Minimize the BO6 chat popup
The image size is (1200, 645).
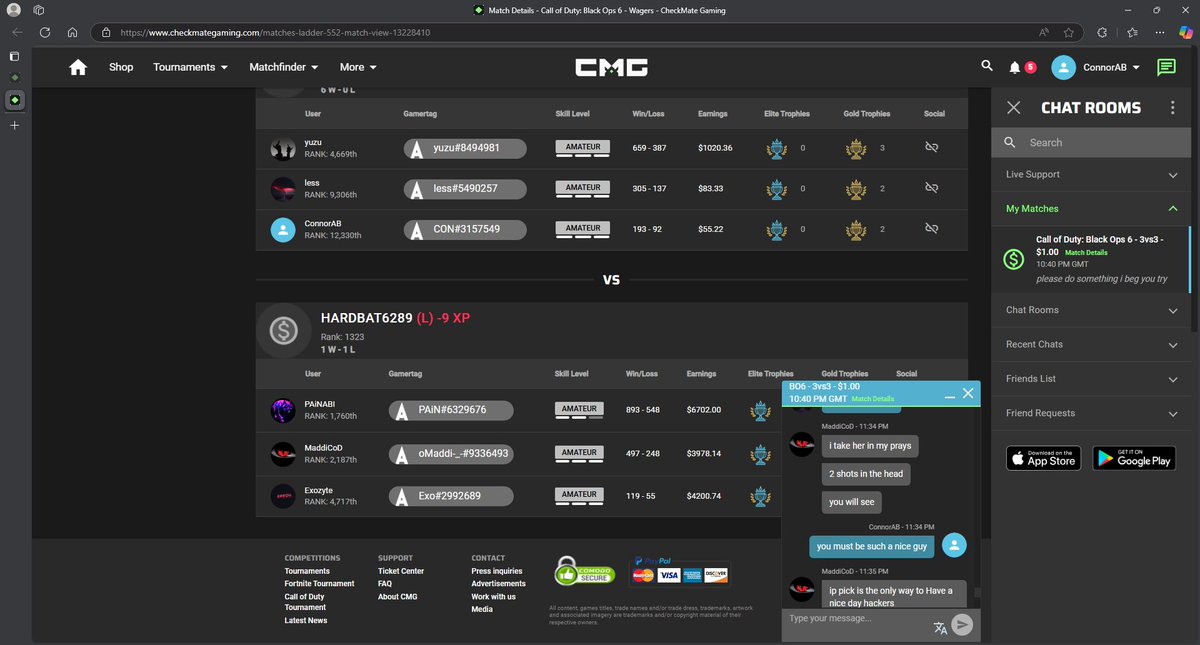coord(950,395)
